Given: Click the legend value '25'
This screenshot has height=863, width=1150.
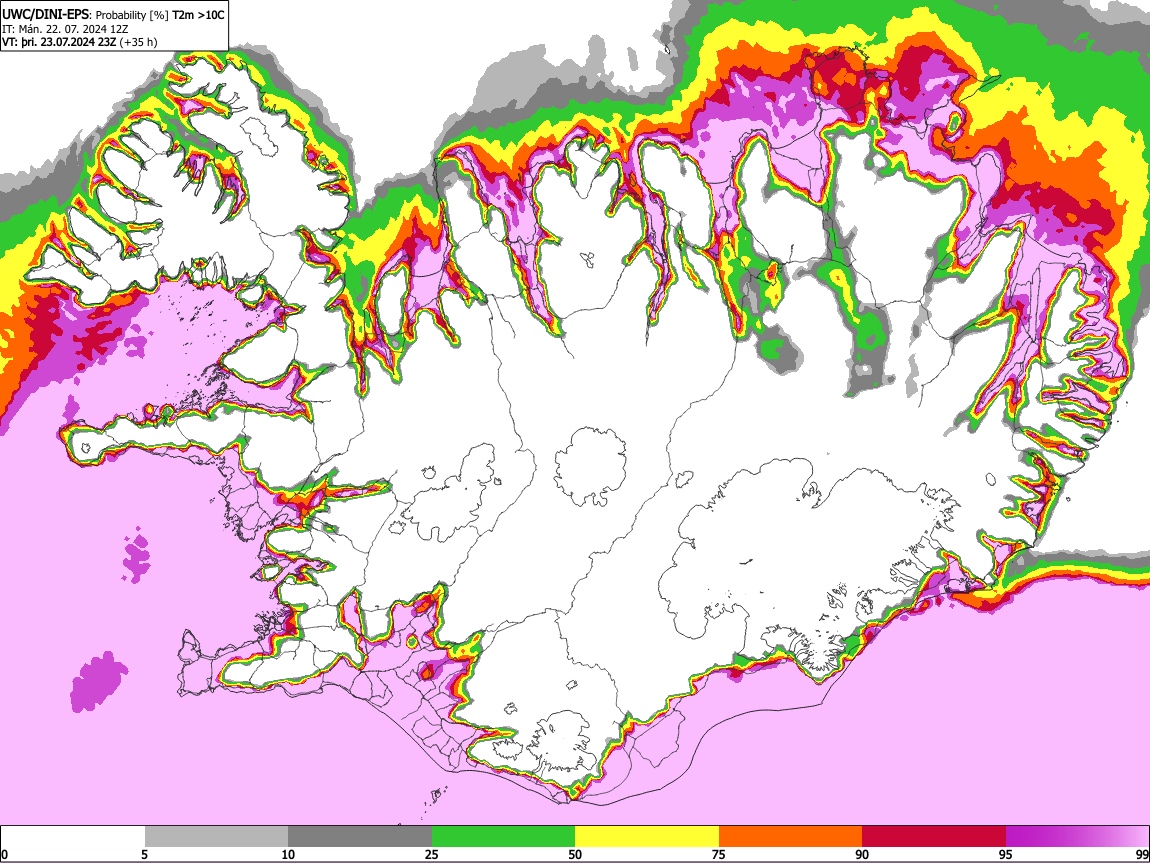Looking at the screenshot, I should (x=431, y=854).
